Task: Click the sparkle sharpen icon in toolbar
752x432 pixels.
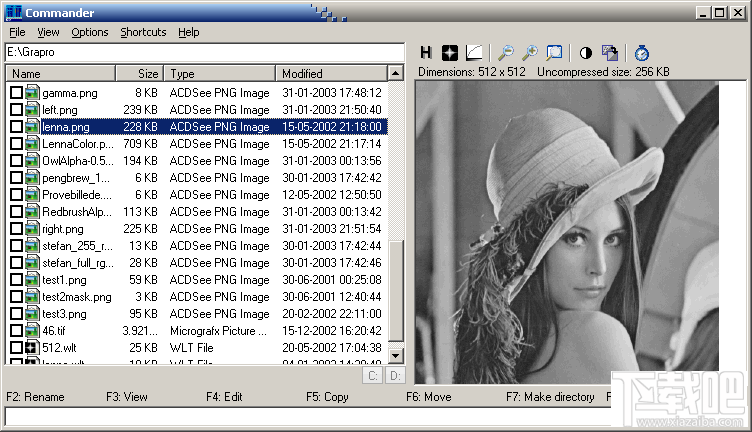Action: click(x=451, y=52)
